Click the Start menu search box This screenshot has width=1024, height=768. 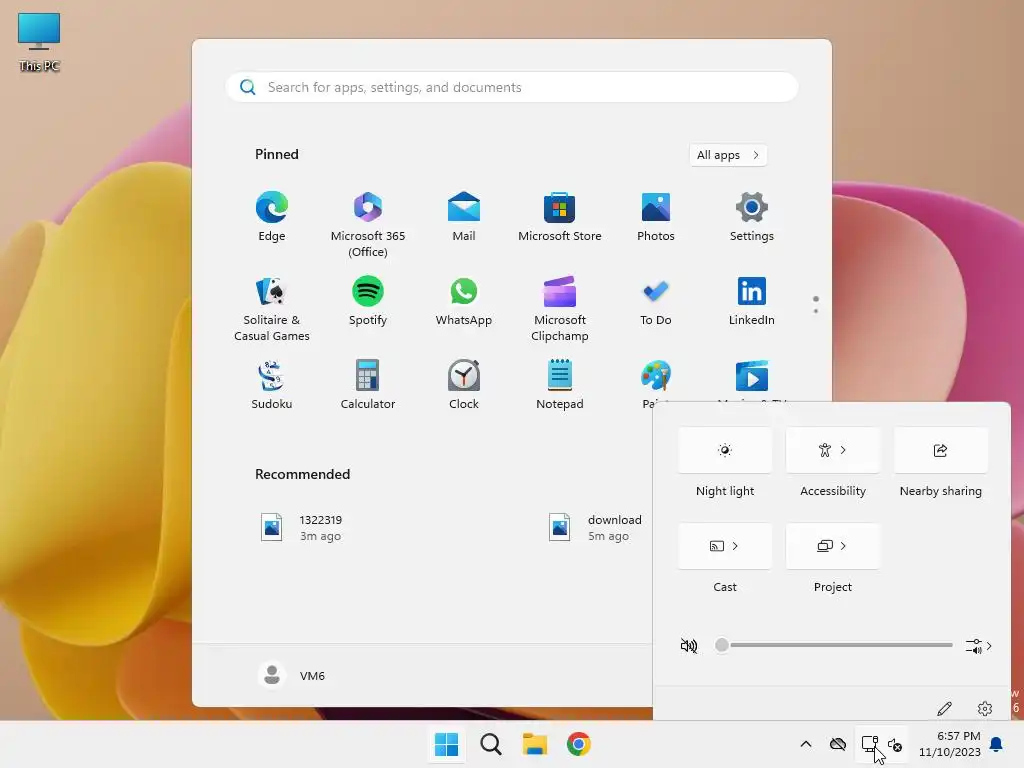pos(512,87)
